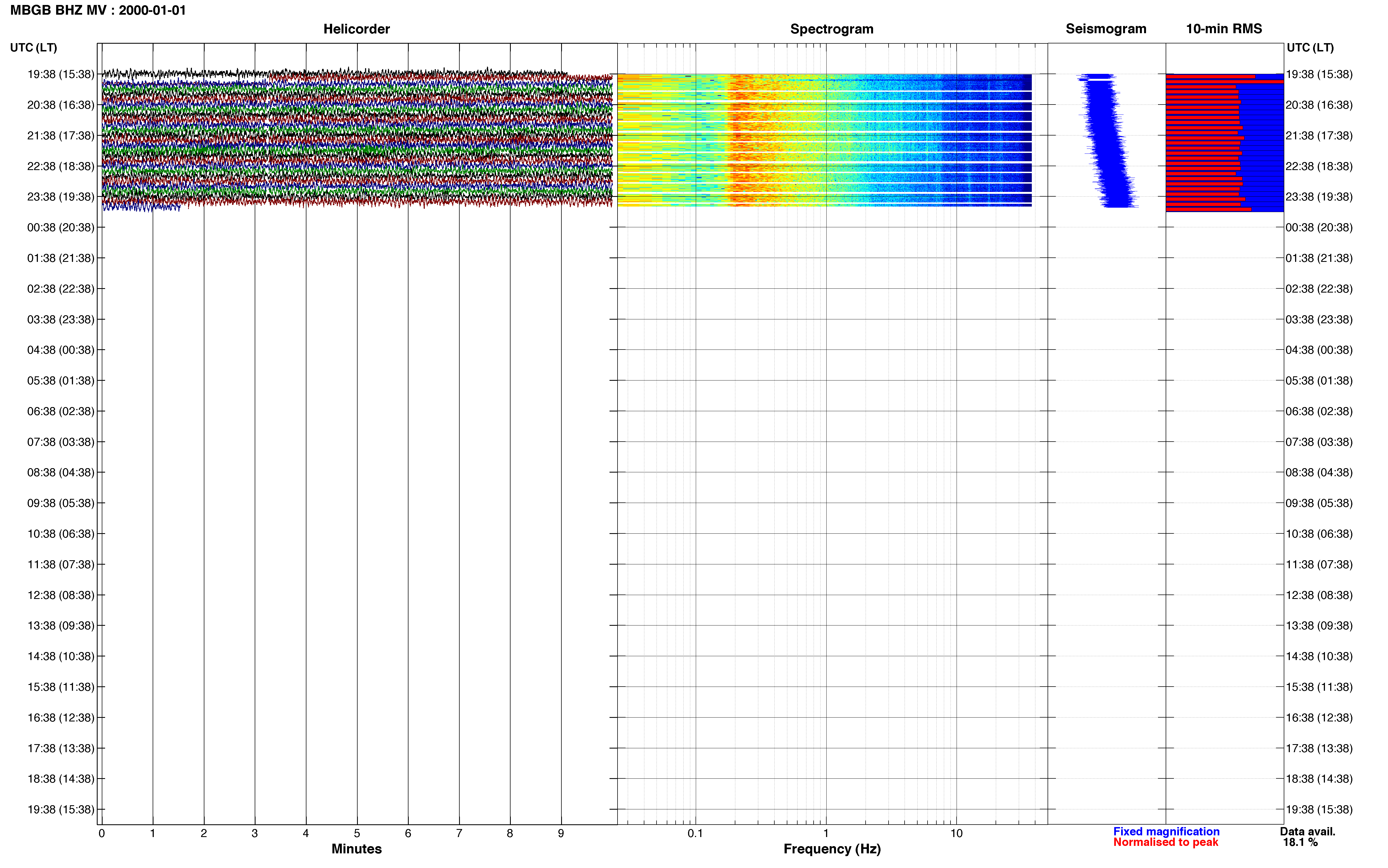
Task: Click the title 'MBGB BHZ MV : 2000-01-01'
Action: click(98, 10)
